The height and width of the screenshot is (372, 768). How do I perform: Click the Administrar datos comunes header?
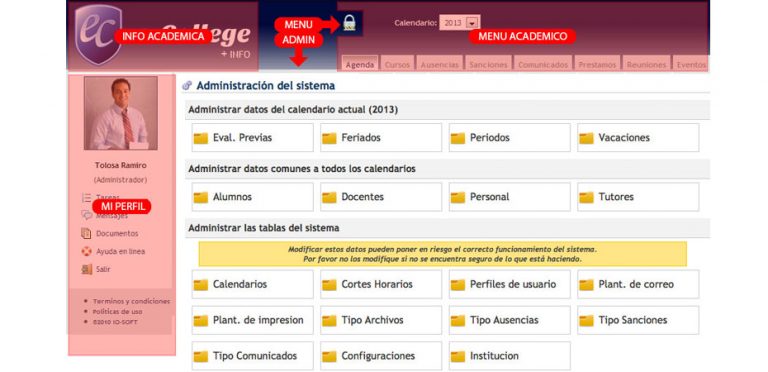448,168
